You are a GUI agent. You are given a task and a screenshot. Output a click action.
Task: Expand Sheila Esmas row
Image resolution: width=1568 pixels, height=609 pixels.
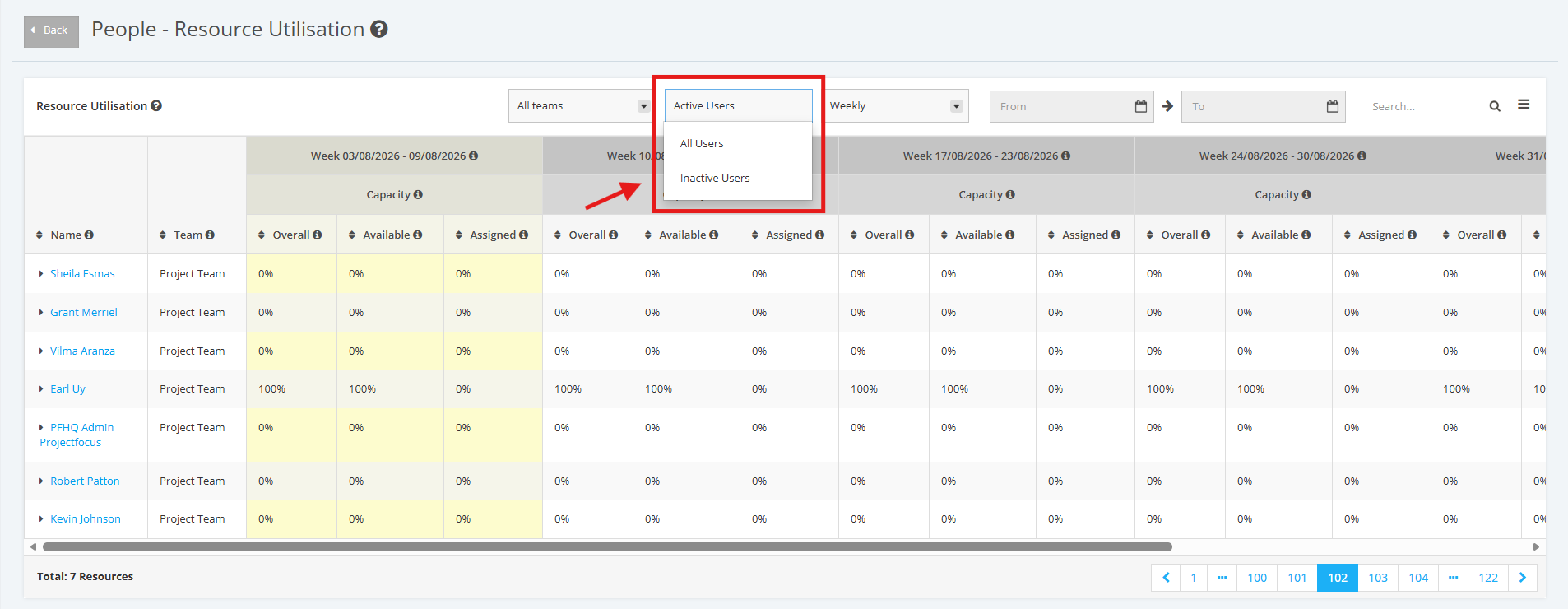[41, 274]
